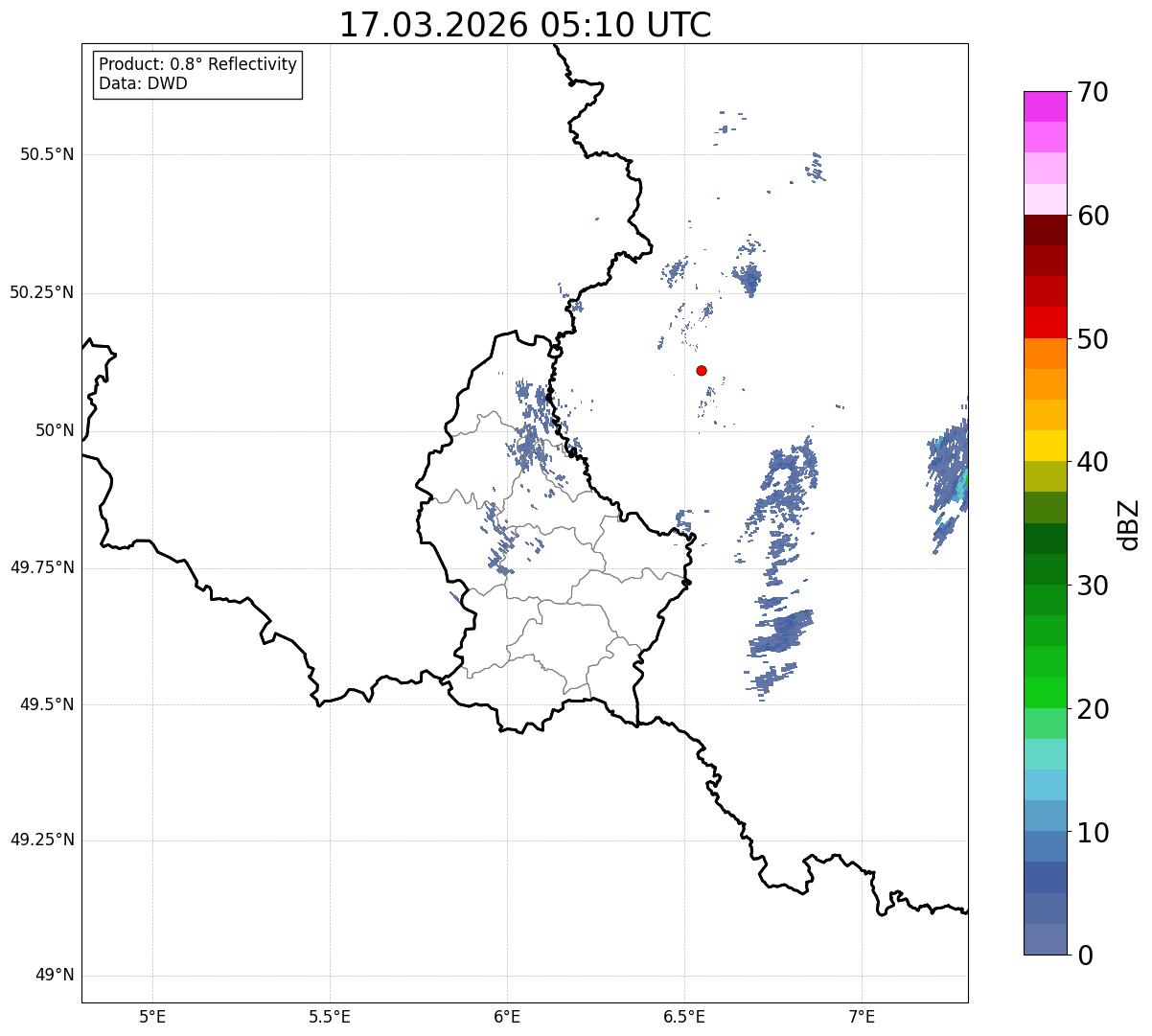Viewport: 1152px width, 1036px height.
Task: Click the 50°N latitude label
Action: 55,430
